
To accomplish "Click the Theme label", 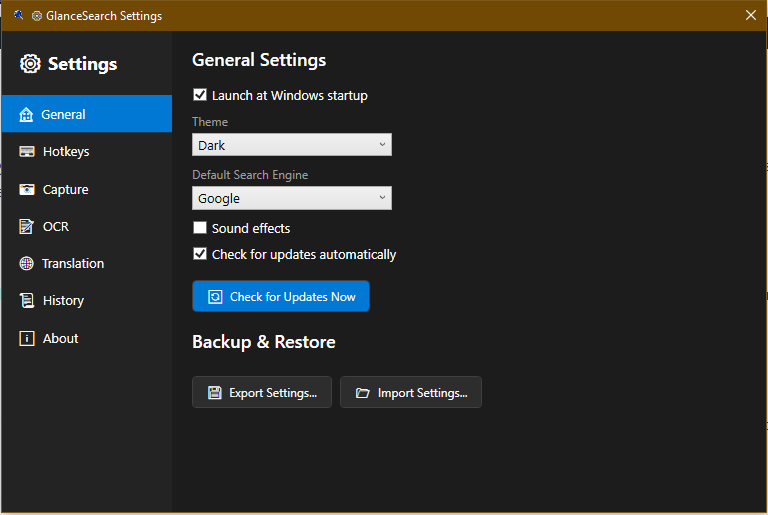I will click(210, 122).
